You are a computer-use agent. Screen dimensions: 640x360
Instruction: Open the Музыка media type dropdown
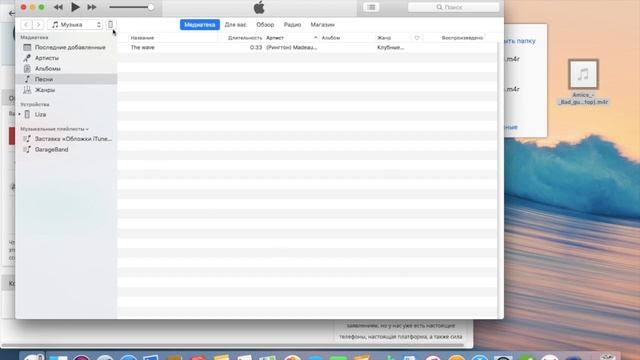[75, 24]
